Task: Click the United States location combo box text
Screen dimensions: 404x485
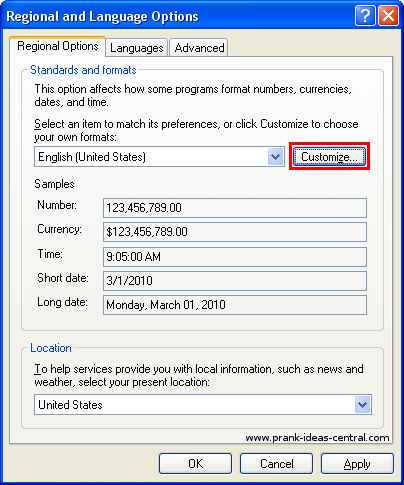Action: [70, 405]
